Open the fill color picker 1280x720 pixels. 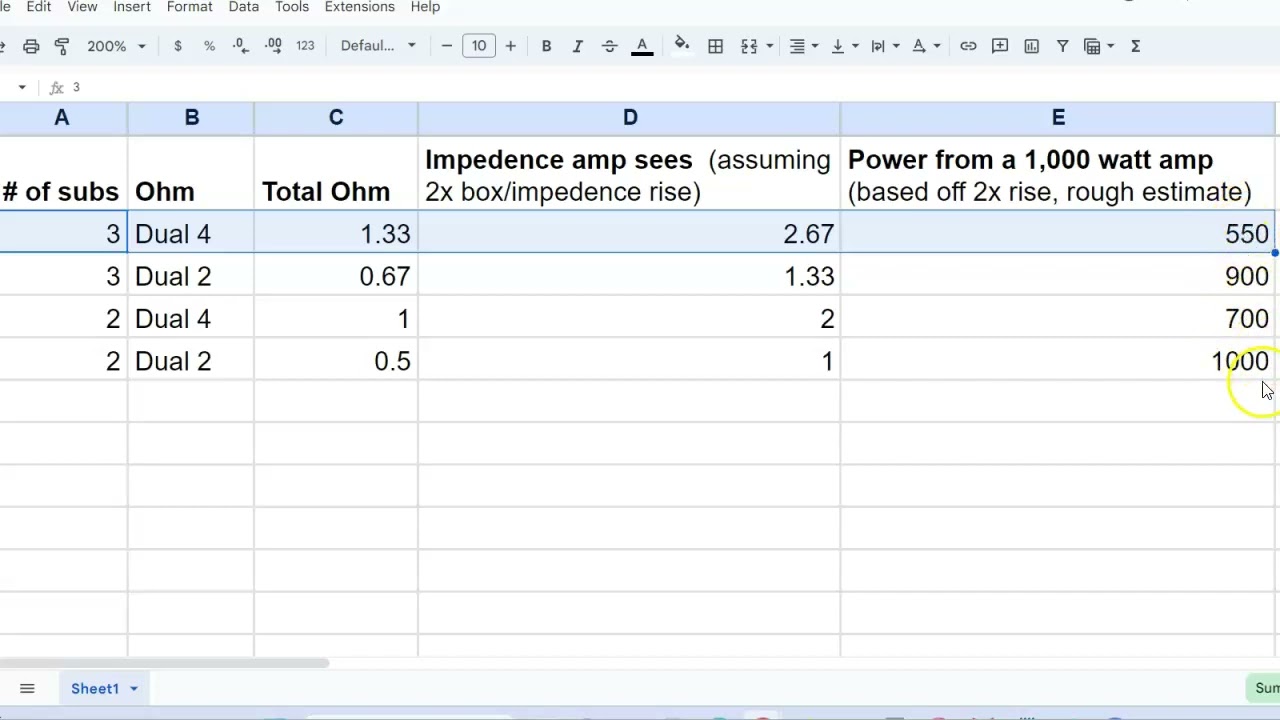(681, 46)
